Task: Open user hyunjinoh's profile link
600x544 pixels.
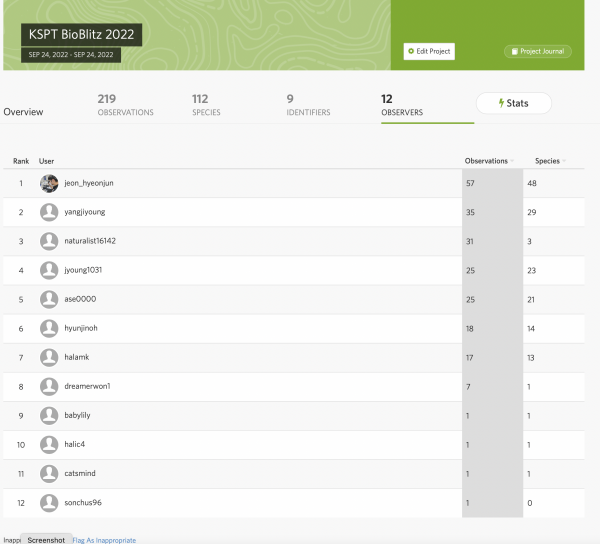Action: [81, 329]
